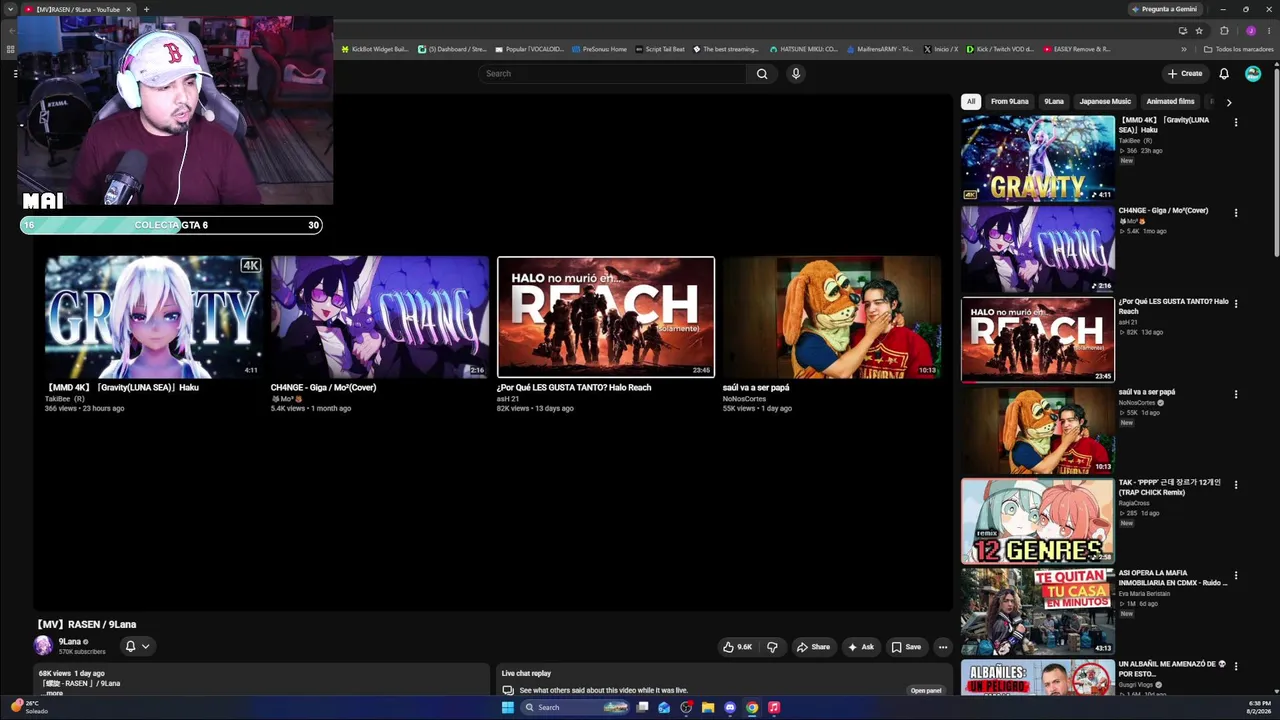Screen dimensions: 1280x720
Task: Open options menu for Gravity(LUNA SEA) sidebar video
Action: [1236, 122]
